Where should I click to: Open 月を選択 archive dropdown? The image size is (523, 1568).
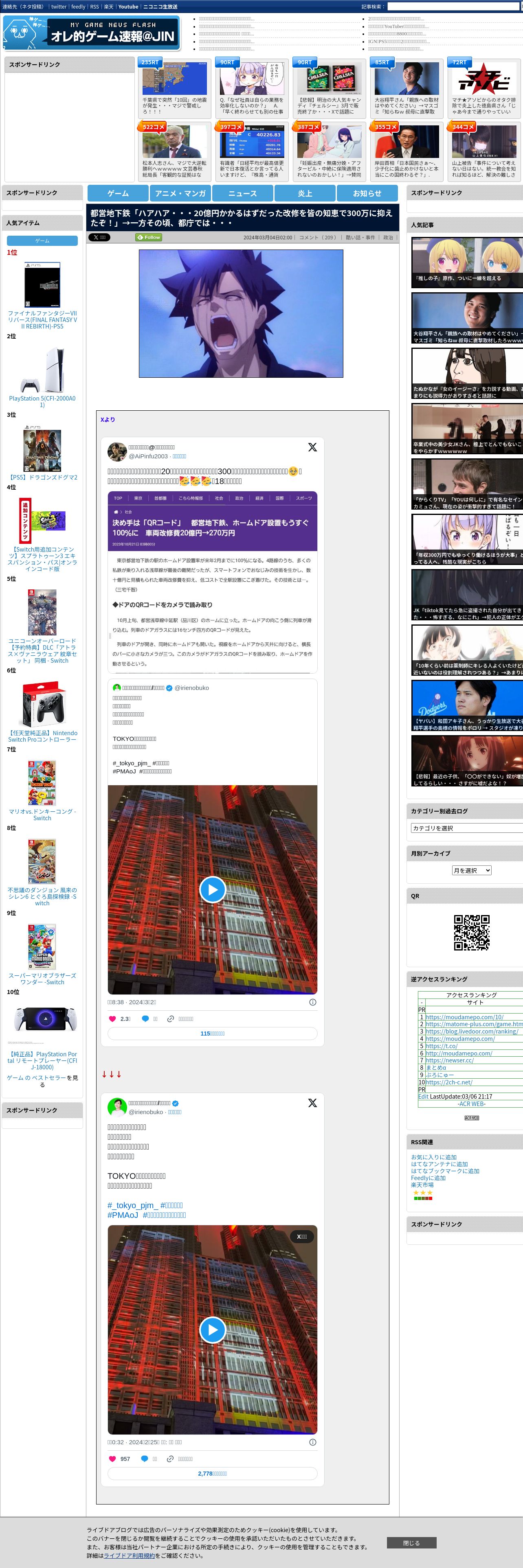[471, 870]
